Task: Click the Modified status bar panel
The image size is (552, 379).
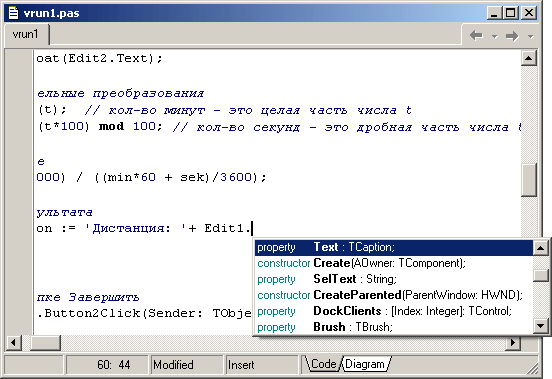Action: (187, 365)
